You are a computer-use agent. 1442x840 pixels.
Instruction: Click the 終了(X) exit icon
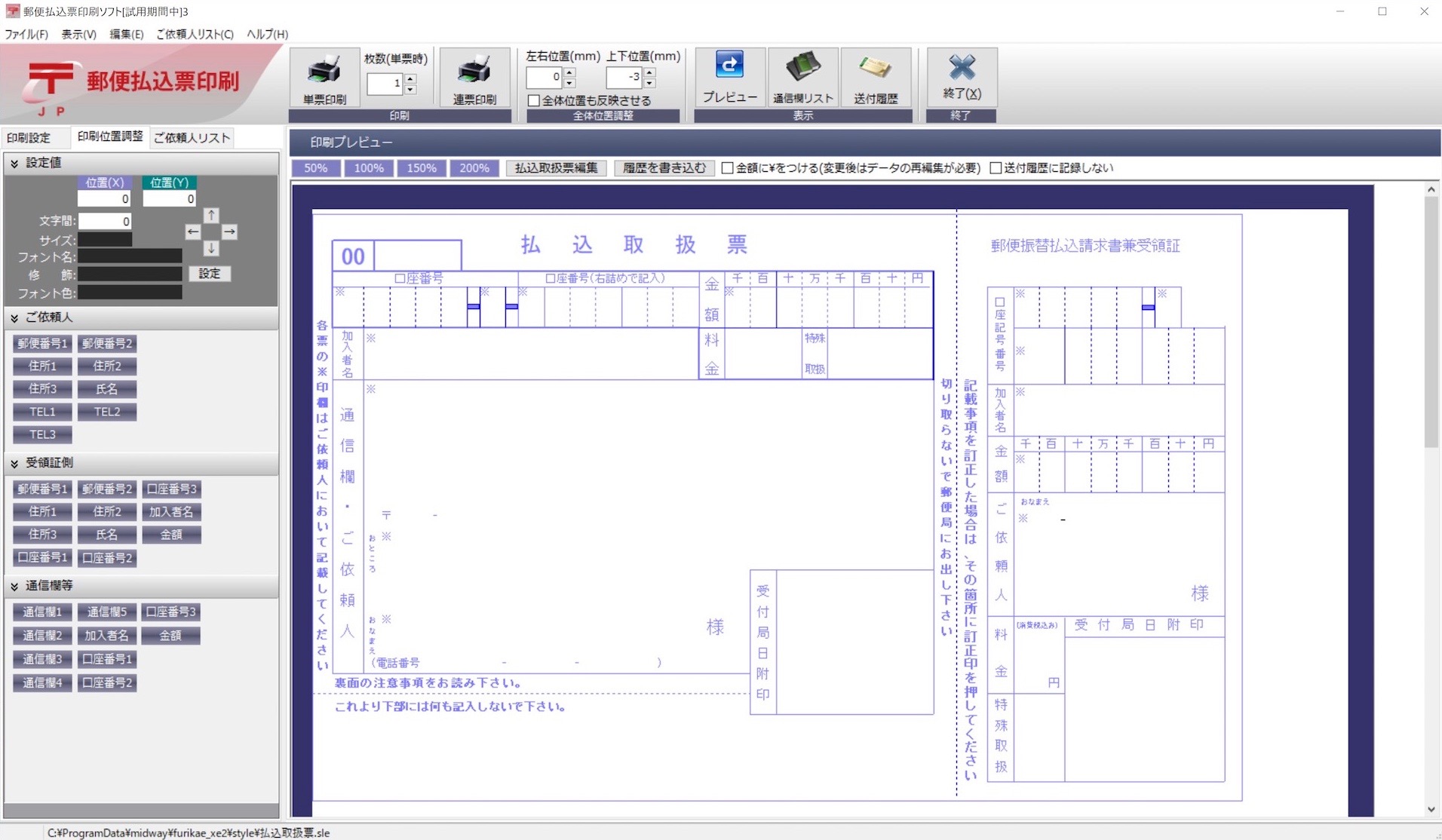coord(962,67)
